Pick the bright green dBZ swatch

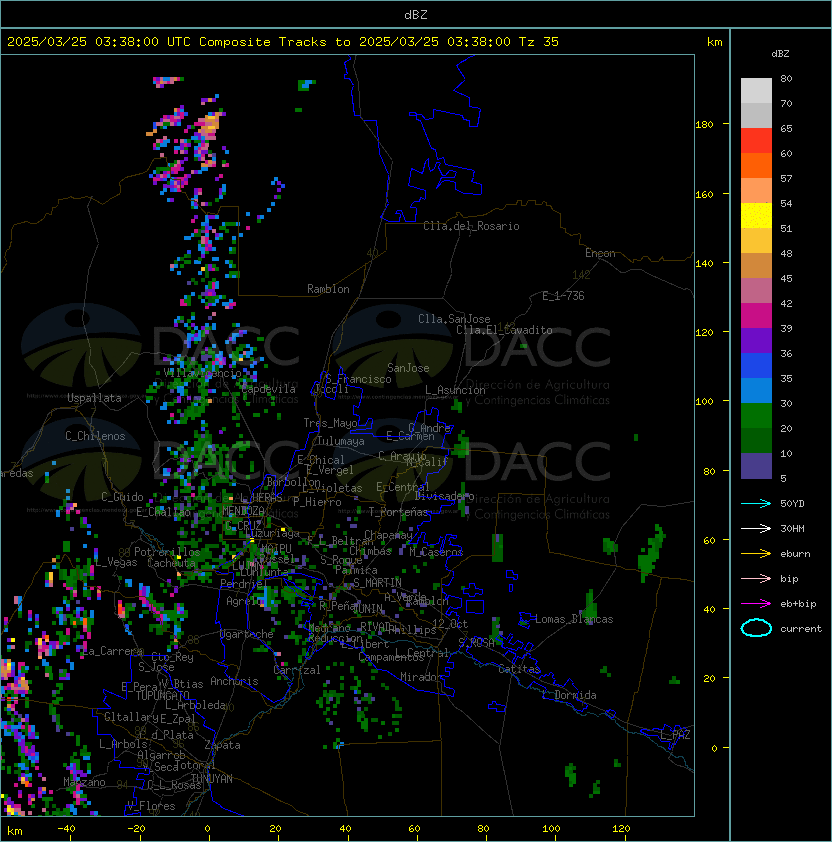coord(756,416)
